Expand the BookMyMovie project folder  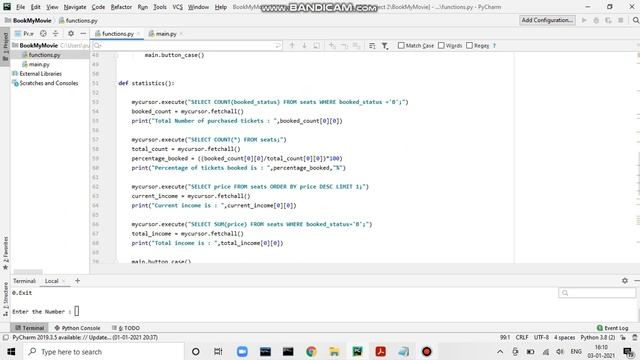[x=38, y=45]
